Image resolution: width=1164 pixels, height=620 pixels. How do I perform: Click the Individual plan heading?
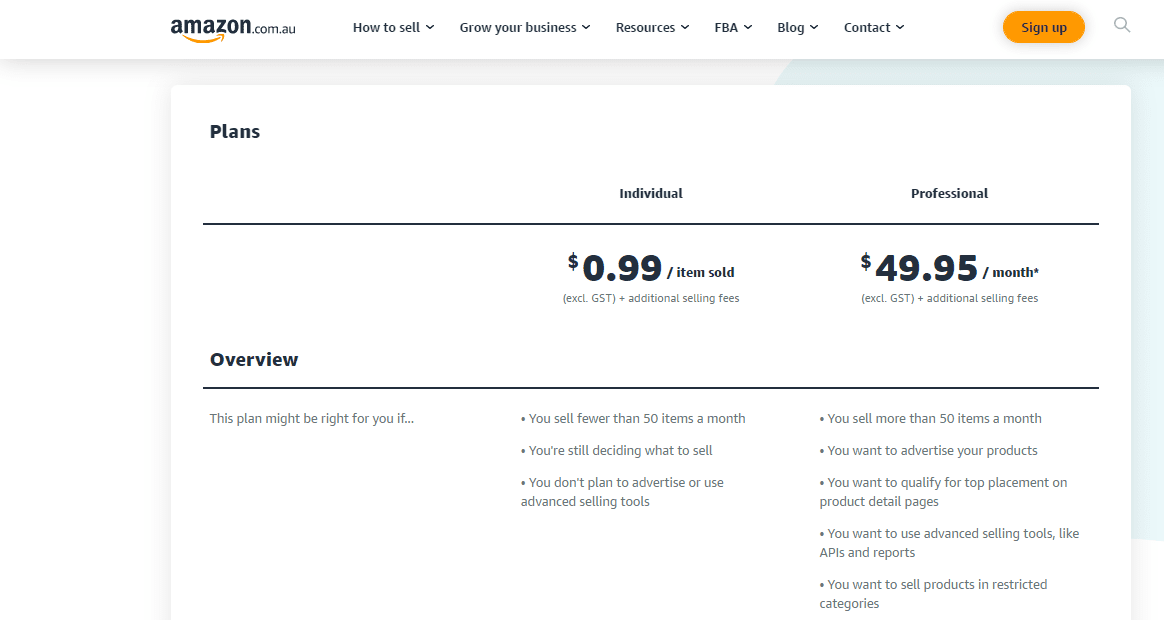point(650,193)
